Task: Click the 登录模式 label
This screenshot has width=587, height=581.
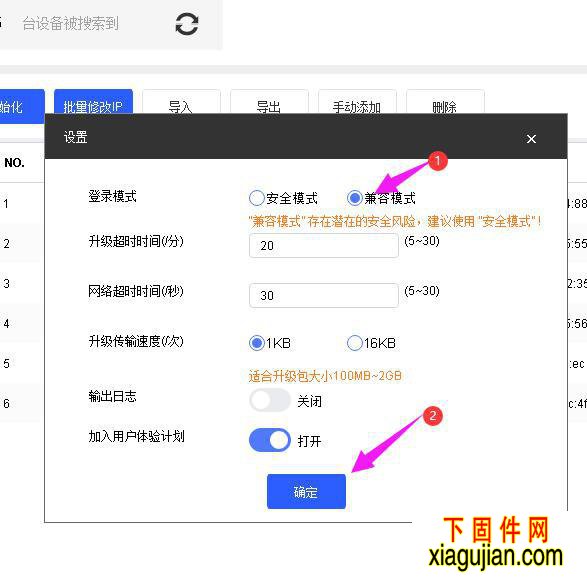Action: click(x=112, y=196)
